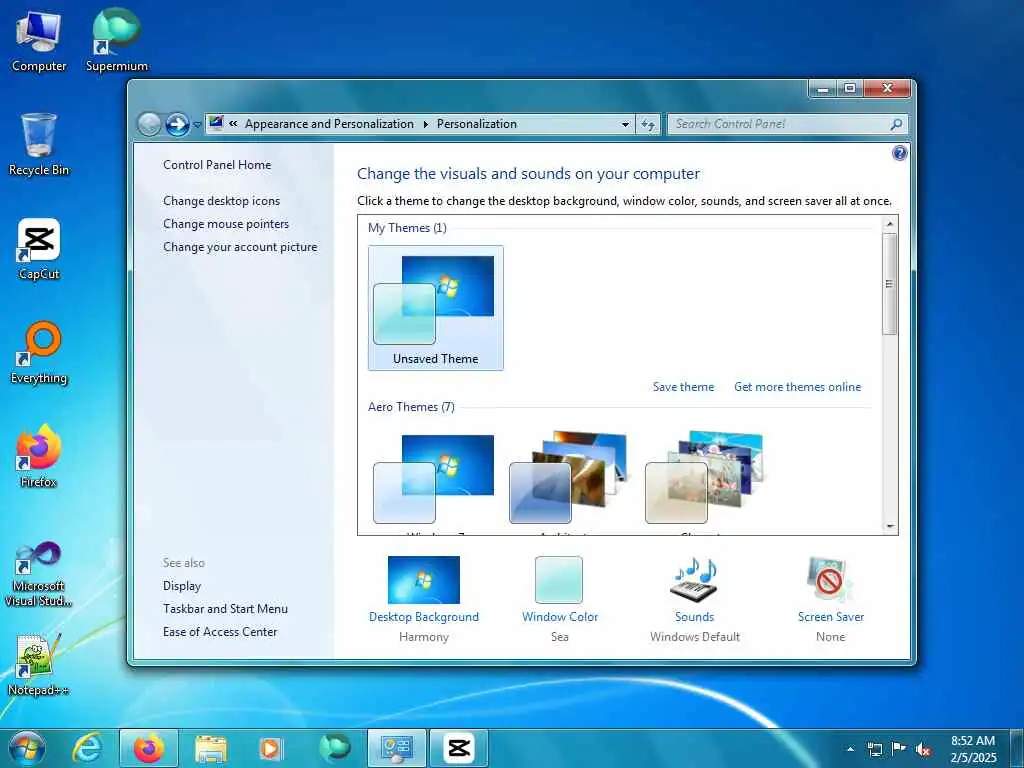Image resolution: width=1024 pixels, height=768 pixels.
Task: Select the Unsaved Theme thumbnail
Action: point(436,308)
